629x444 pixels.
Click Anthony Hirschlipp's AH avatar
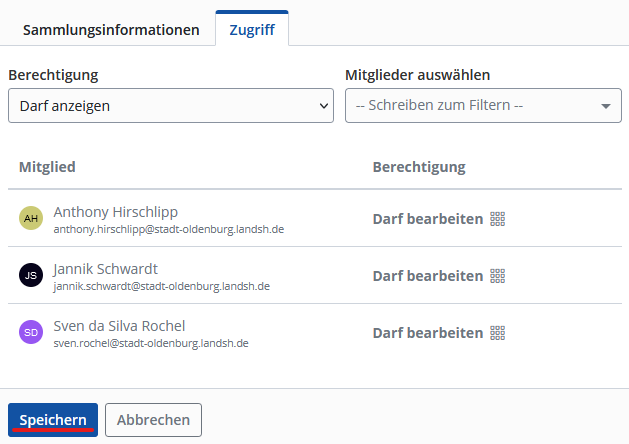coord(31,219)
